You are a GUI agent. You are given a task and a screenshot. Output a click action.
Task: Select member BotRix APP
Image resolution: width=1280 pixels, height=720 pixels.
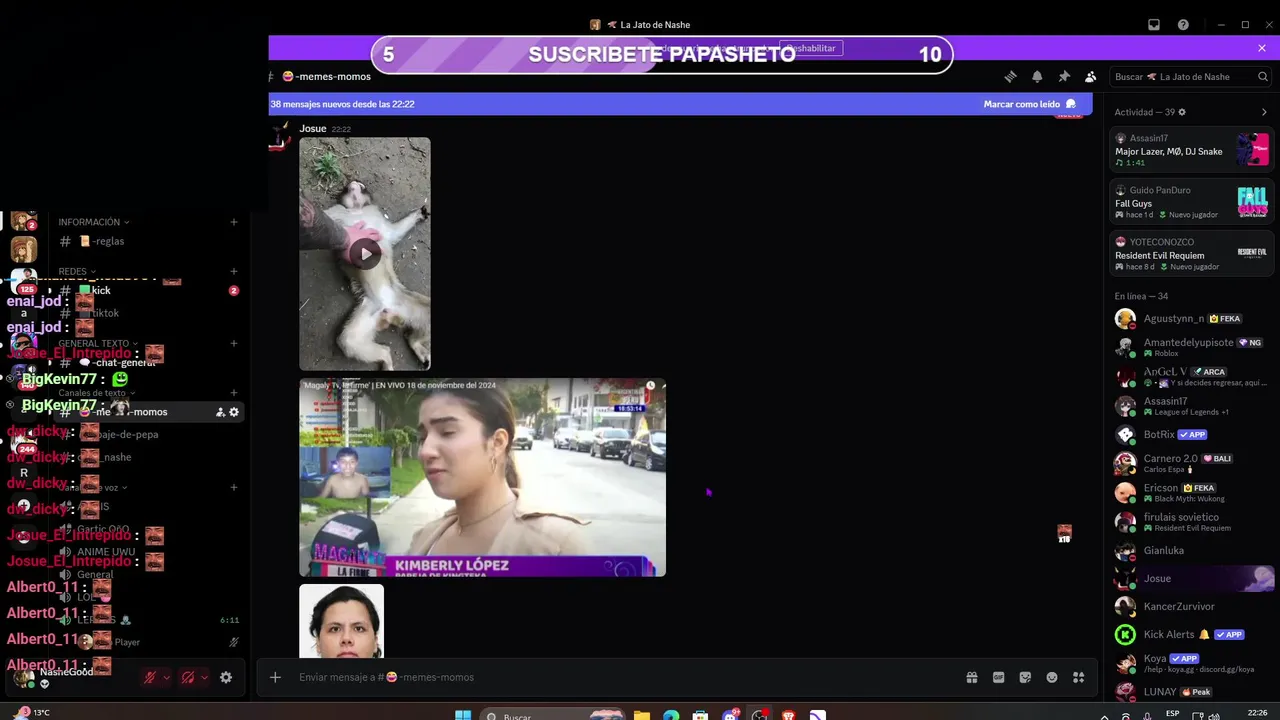1192,434
